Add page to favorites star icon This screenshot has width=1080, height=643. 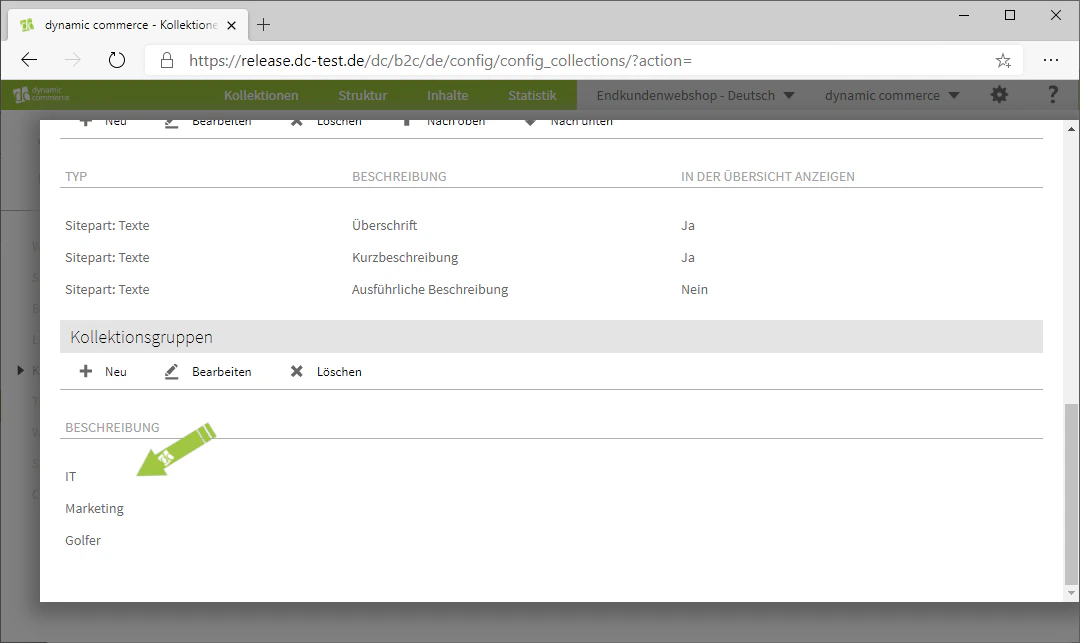click(1004, 61)
